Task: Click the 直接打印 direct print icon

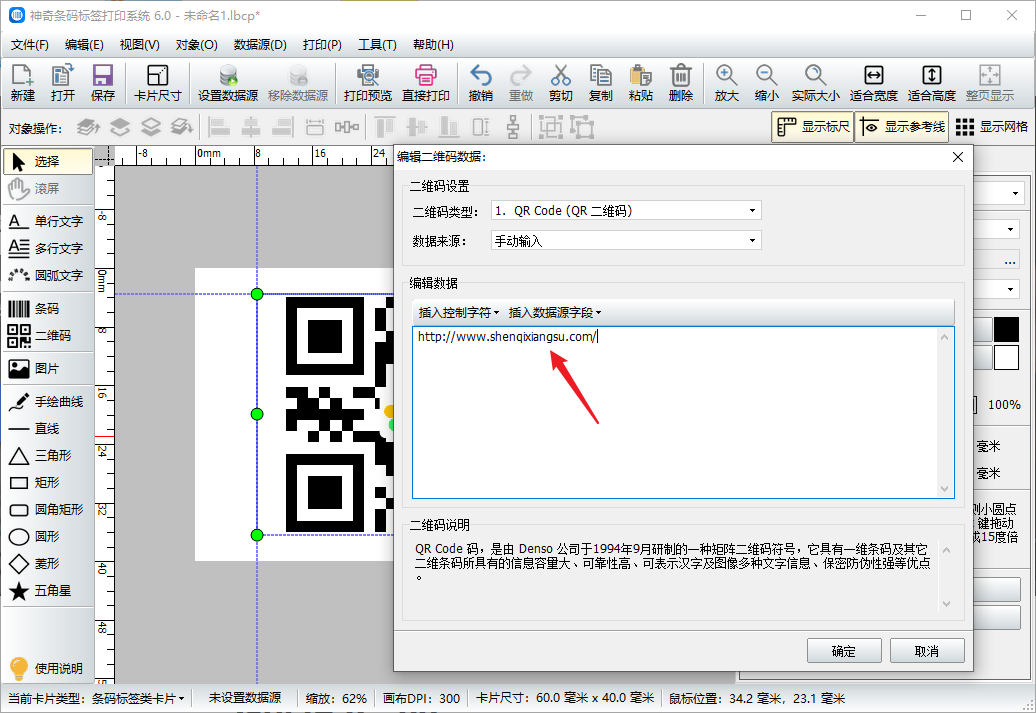Action: 426,83
